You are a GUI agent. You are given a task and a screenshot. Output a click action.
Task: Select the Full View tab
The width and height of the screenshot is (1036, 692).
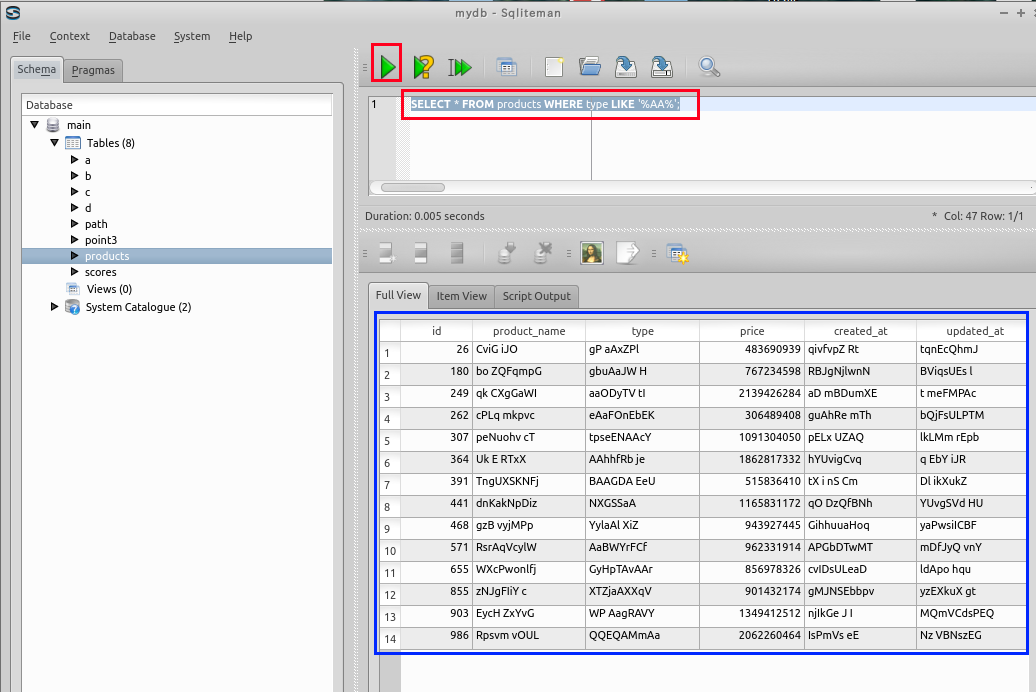pyautogui.click(x=398, y=295)
